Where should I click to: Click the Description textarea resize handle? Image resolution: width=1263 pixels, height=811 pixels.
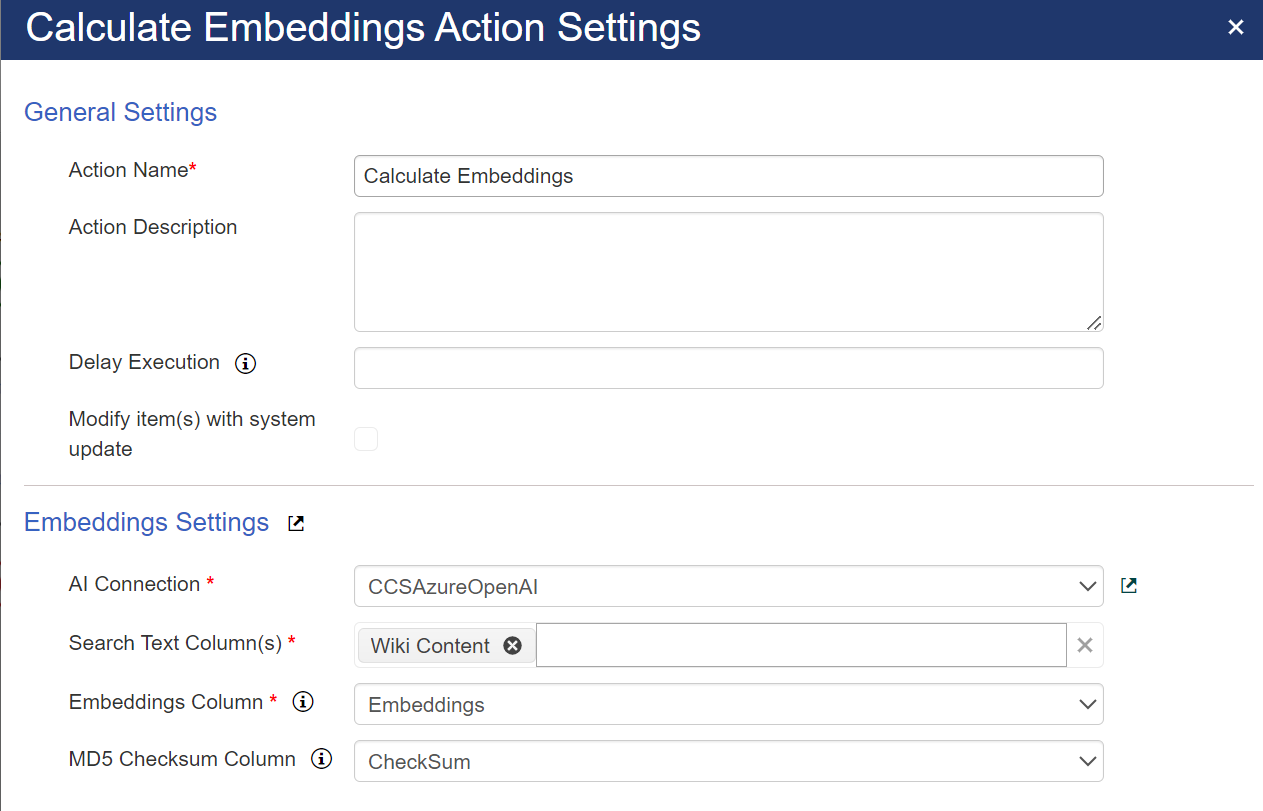pos(1094,322)
